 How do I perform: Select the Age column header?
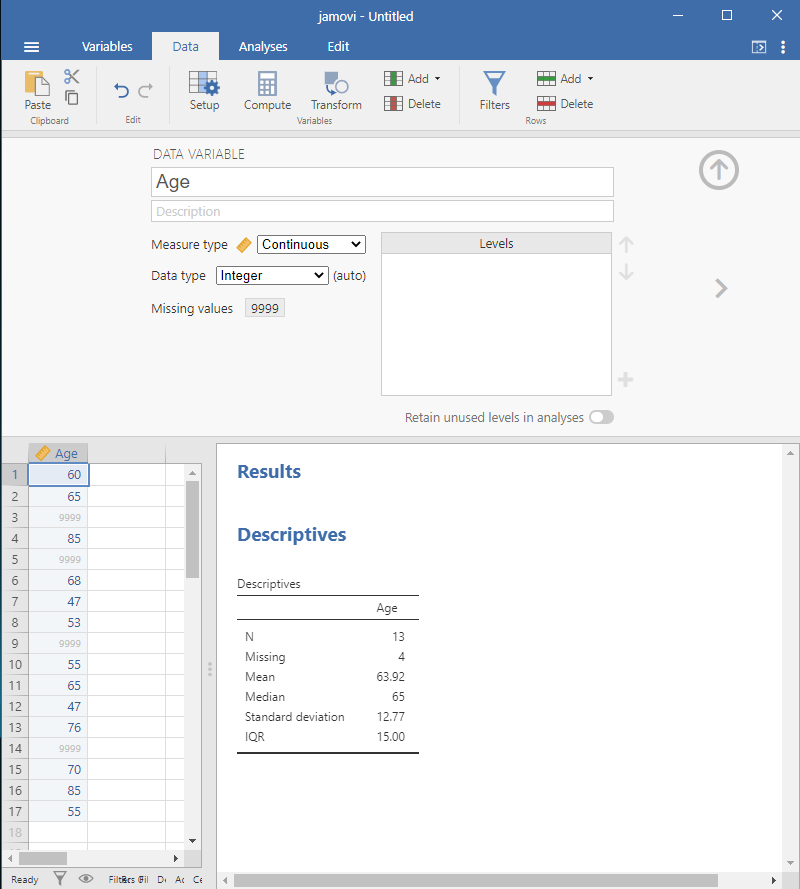tap(58, 454)
